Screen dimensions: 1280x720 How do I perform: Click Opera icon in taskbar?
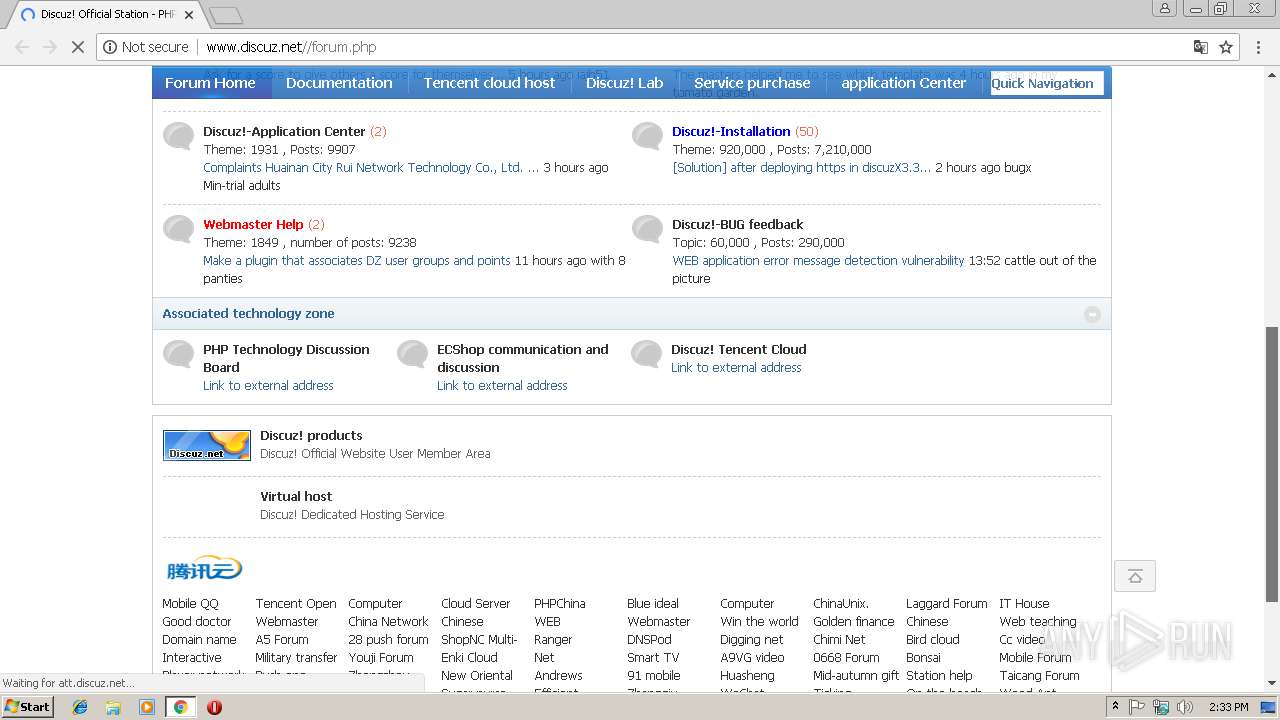tap(214, 706)
